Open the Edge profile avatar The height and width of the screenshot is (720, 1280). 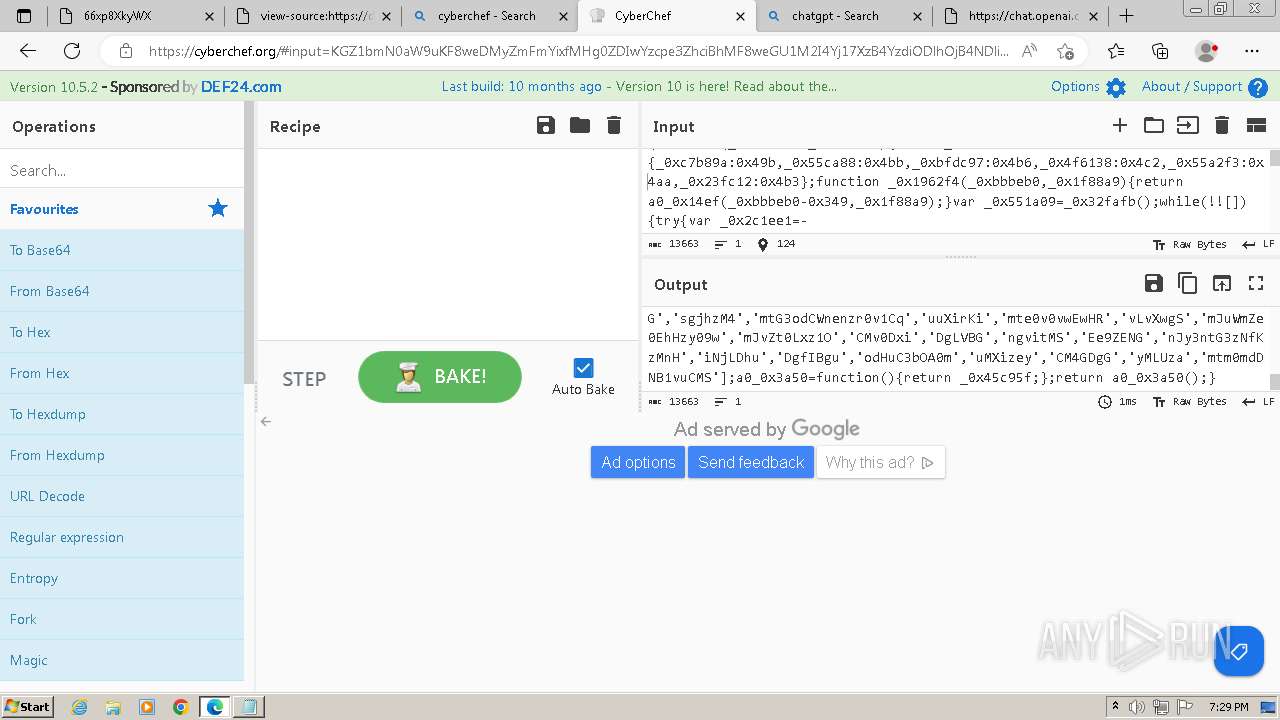coord(1207,51)
